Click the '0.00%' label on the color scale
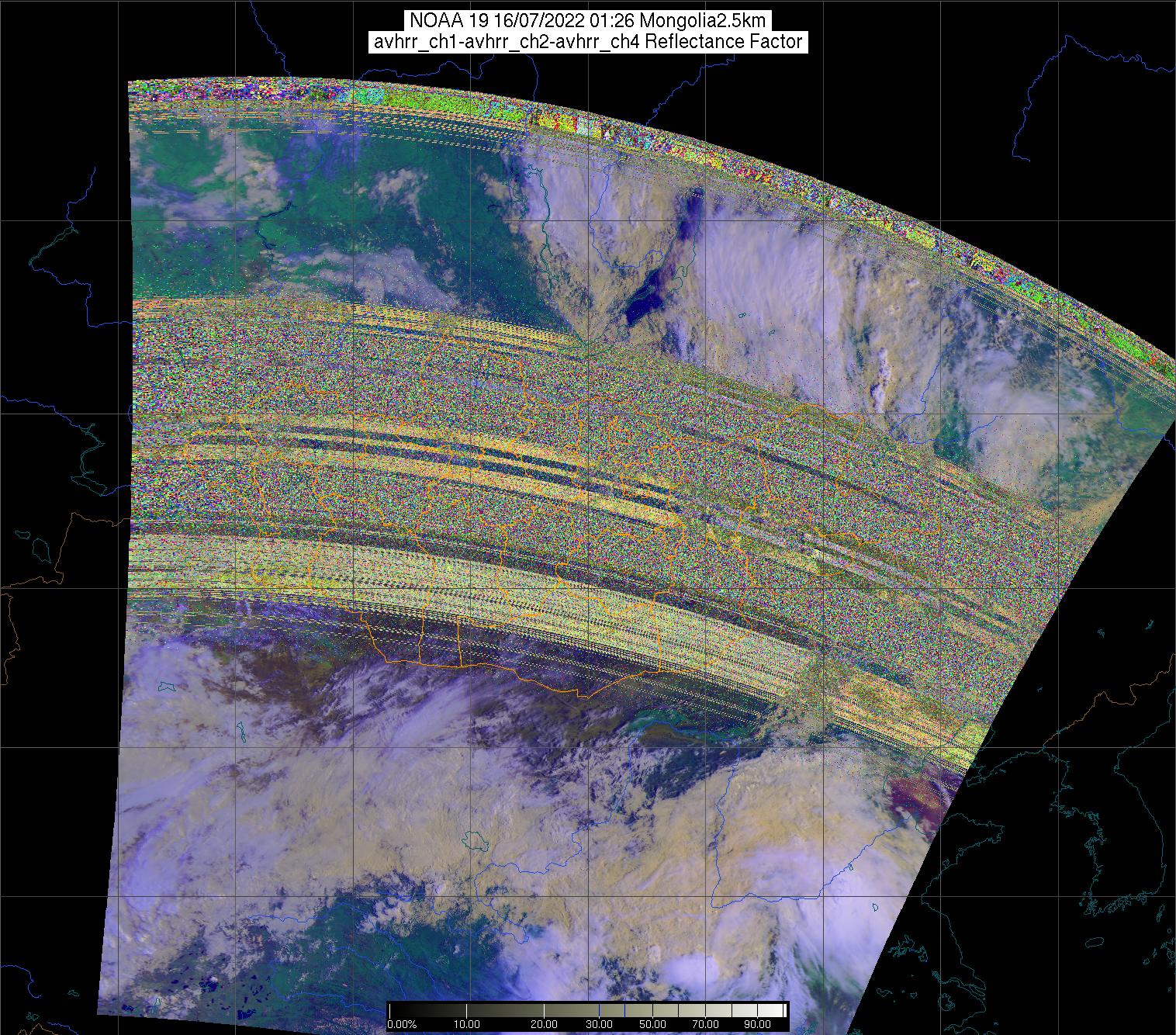 (402, 1025)
